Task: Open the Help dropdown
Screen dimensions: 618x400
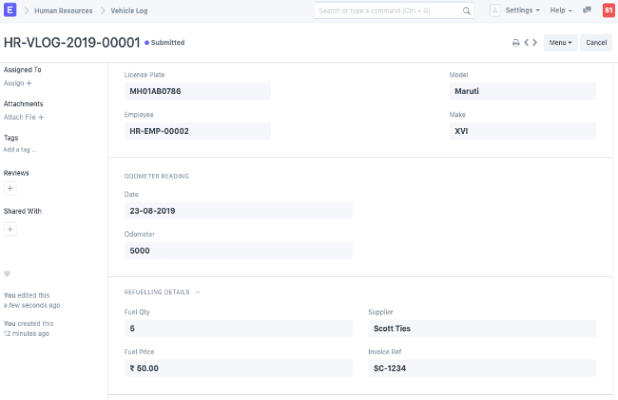Action: pyautogui.click(x=562, y=11)
